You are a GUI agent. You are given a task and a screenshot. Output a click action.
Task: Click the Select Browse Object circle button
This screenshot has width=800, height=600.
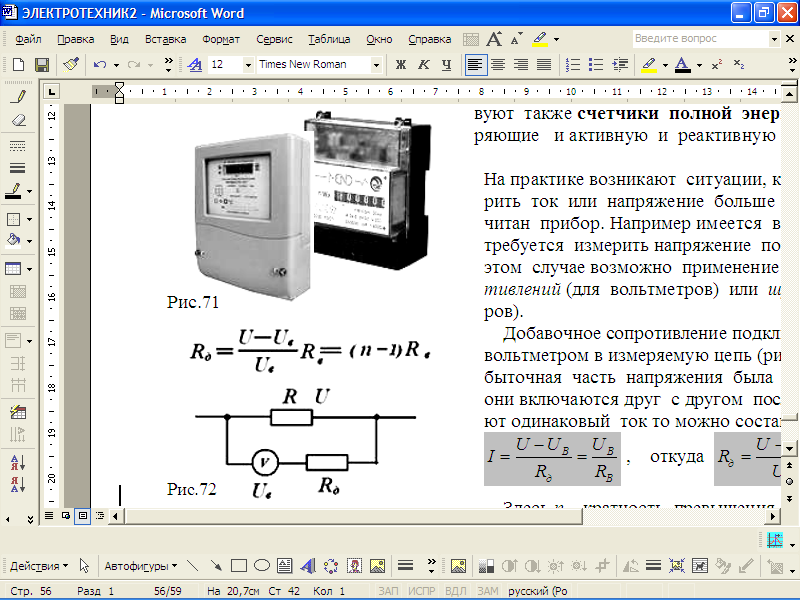[x=789, y=481]
